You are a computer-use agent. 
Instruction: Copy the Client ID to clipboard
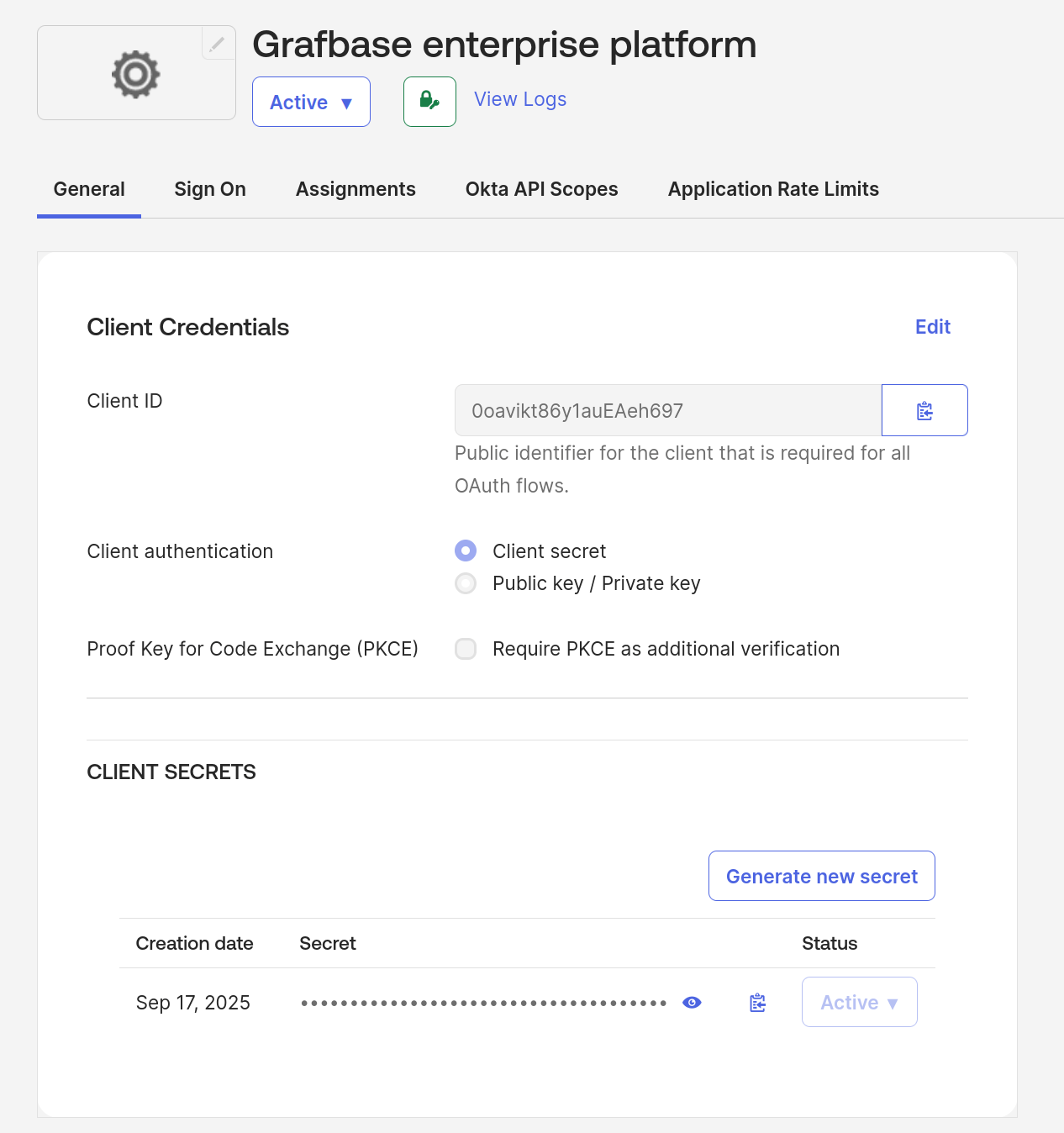pos(924,410)
